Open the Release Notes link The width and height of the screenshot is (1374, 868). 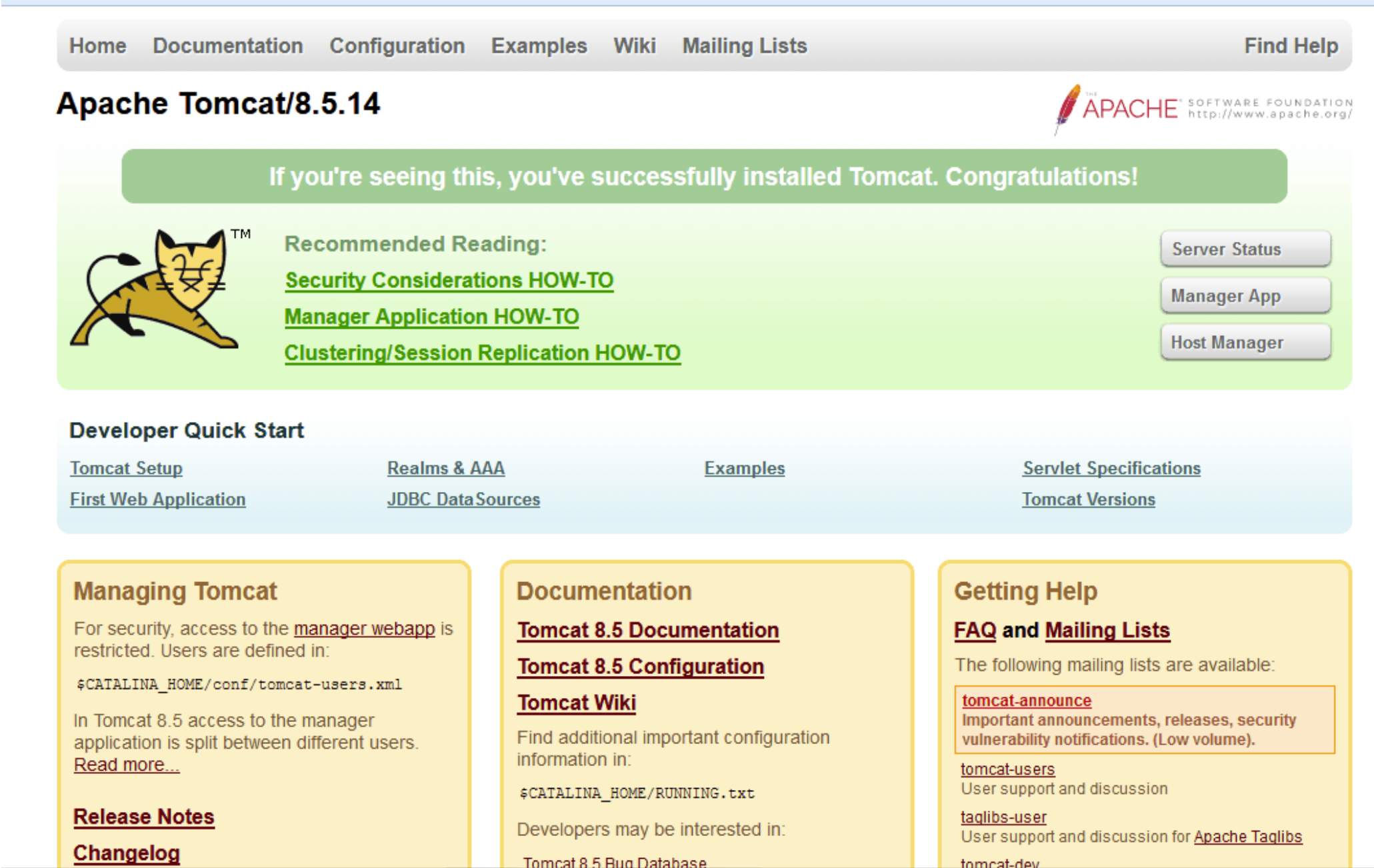click(x=143, y=817)
